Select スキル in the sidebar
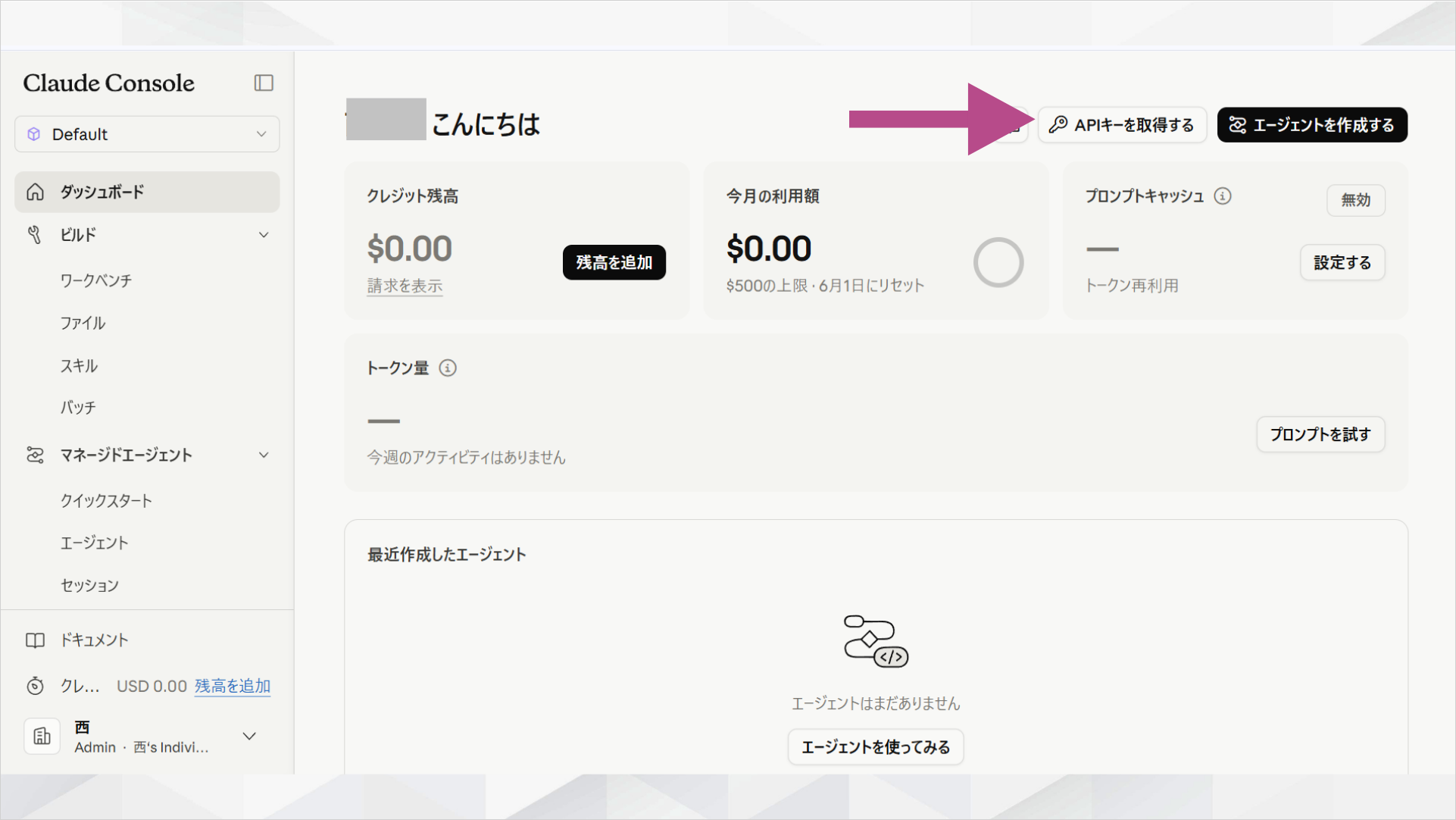 click(x=79, y=366)
